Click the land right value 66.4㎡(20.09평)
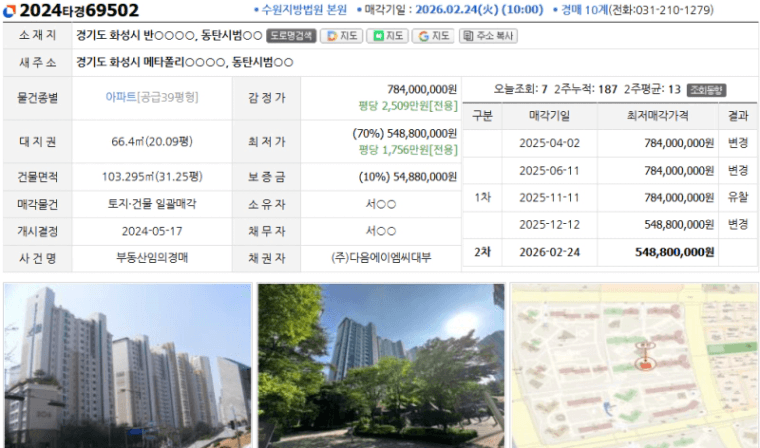The width and height of the screenshot is (760, 448). pos(152,142)
